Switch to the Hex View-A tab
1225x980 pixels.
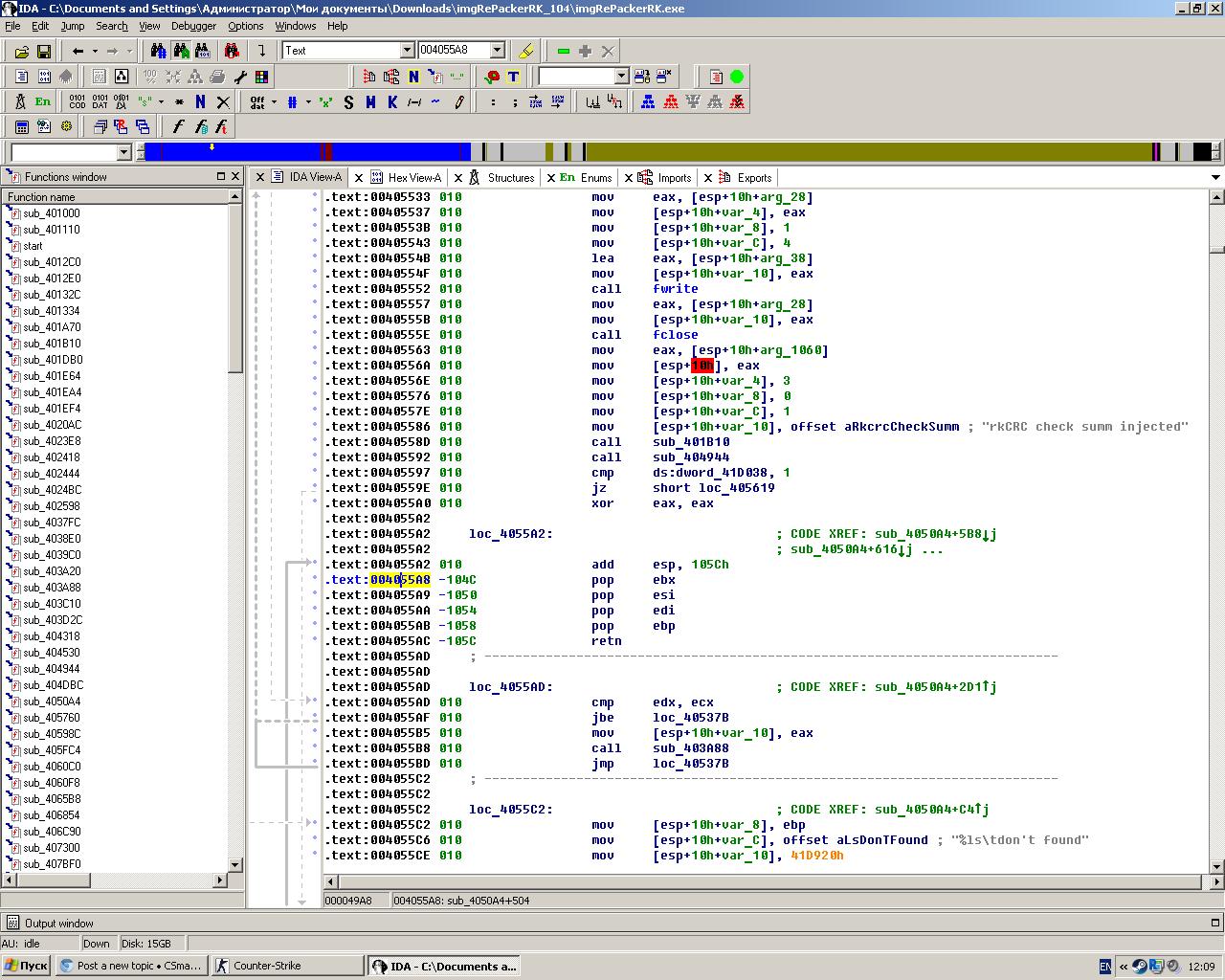(x=413, y=177)
